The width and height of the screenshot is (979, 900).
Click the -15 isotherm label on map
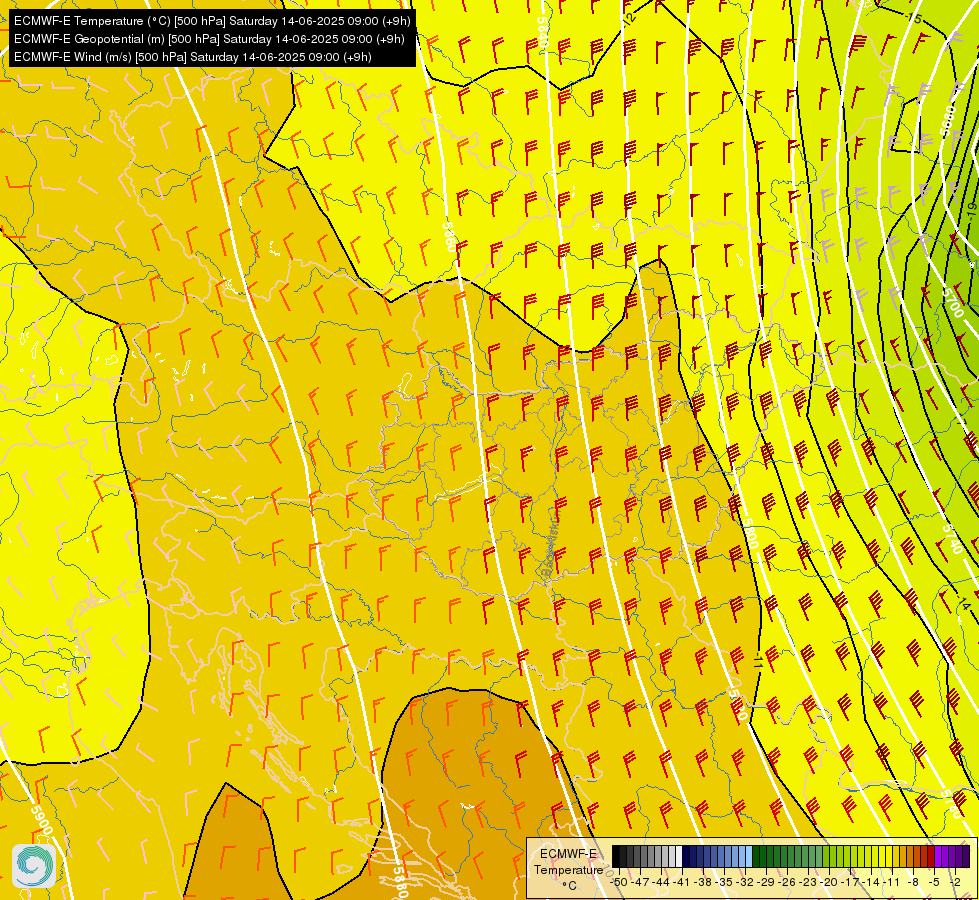pyautogui.click(x=913, y=19)
